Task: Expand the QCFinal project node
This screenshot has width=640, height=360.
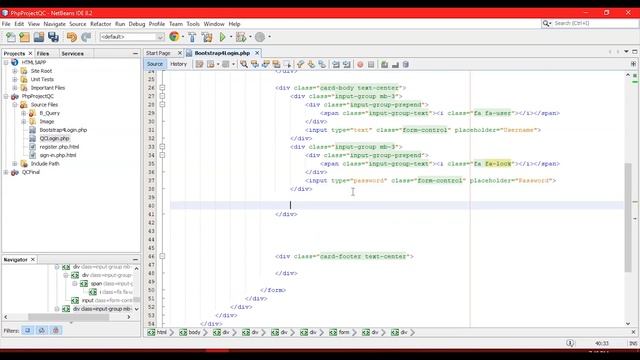Action: 6,172
